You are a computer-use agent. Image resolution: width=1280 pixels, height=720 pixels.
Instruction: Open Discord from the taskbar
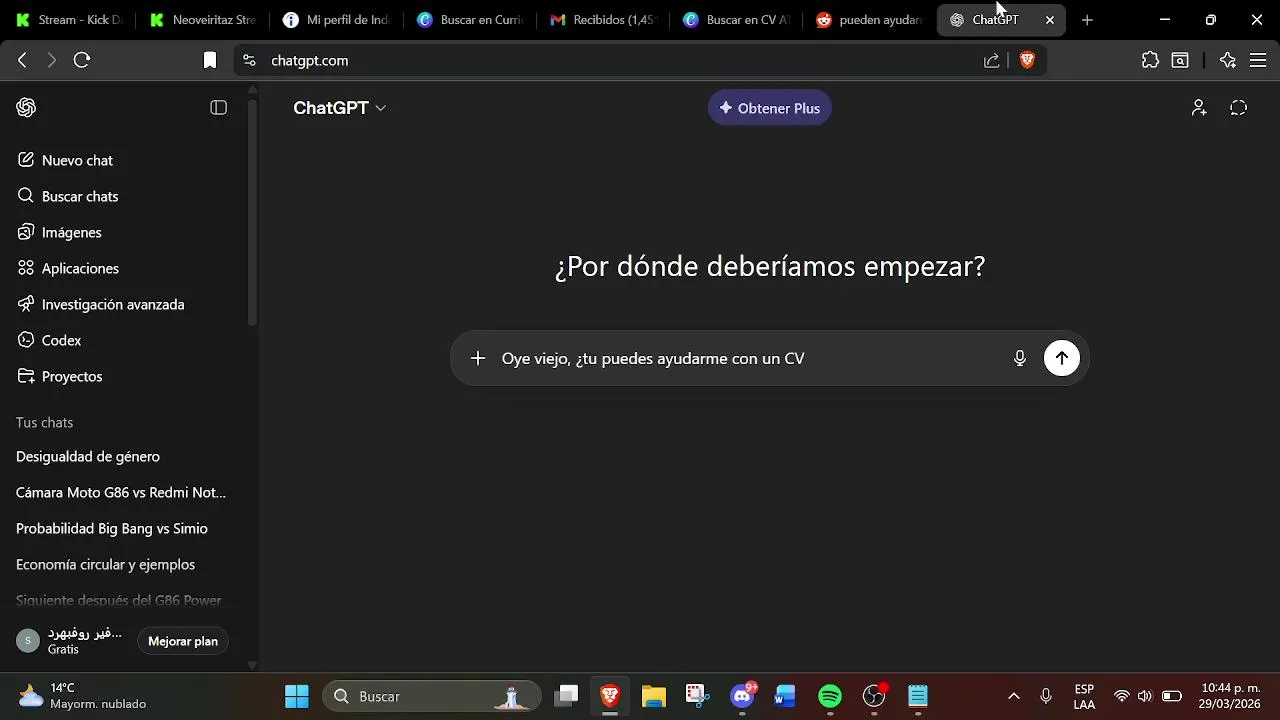(x=742, y=696)
